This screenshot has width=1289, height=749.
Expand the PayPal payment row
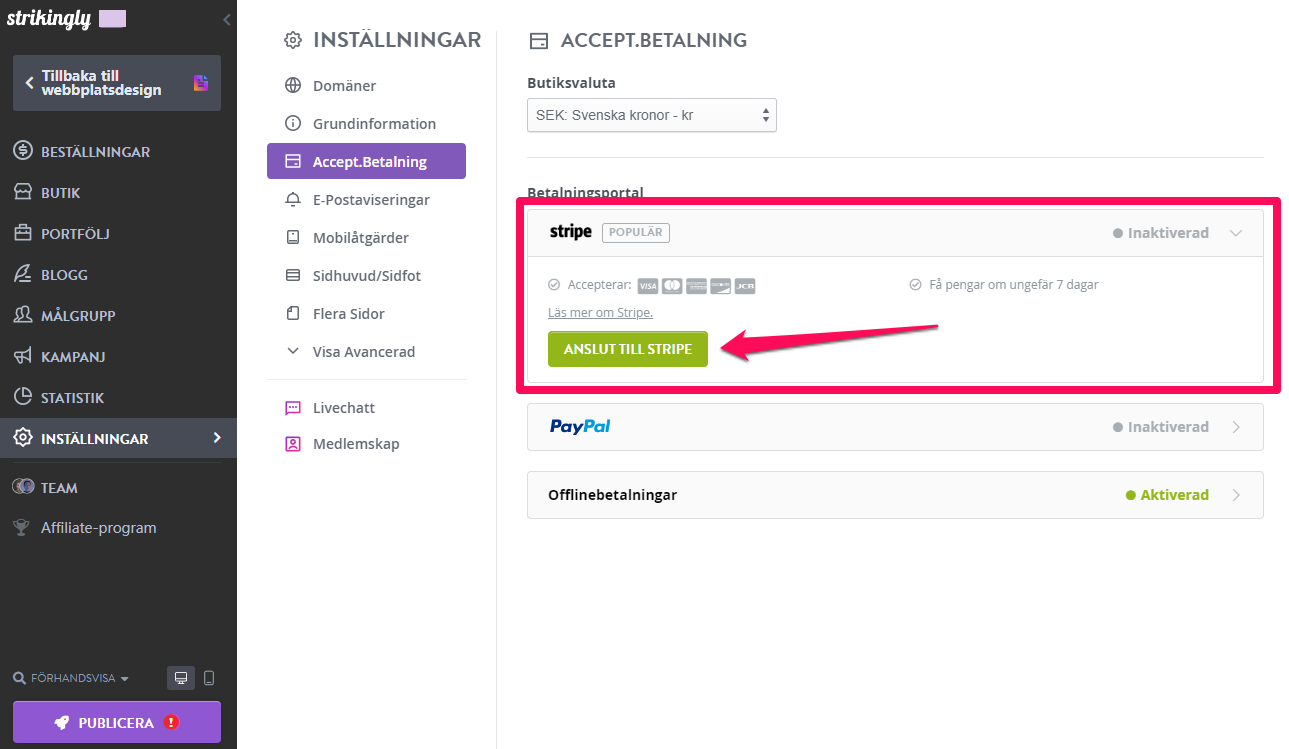pyautogui.click(x=895, y=427)
